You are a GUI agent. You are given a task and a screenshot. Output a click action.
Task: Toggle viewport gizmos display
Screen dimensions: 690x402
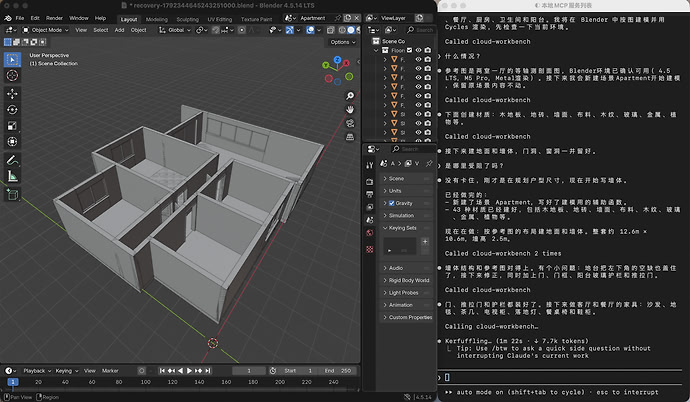290,30
